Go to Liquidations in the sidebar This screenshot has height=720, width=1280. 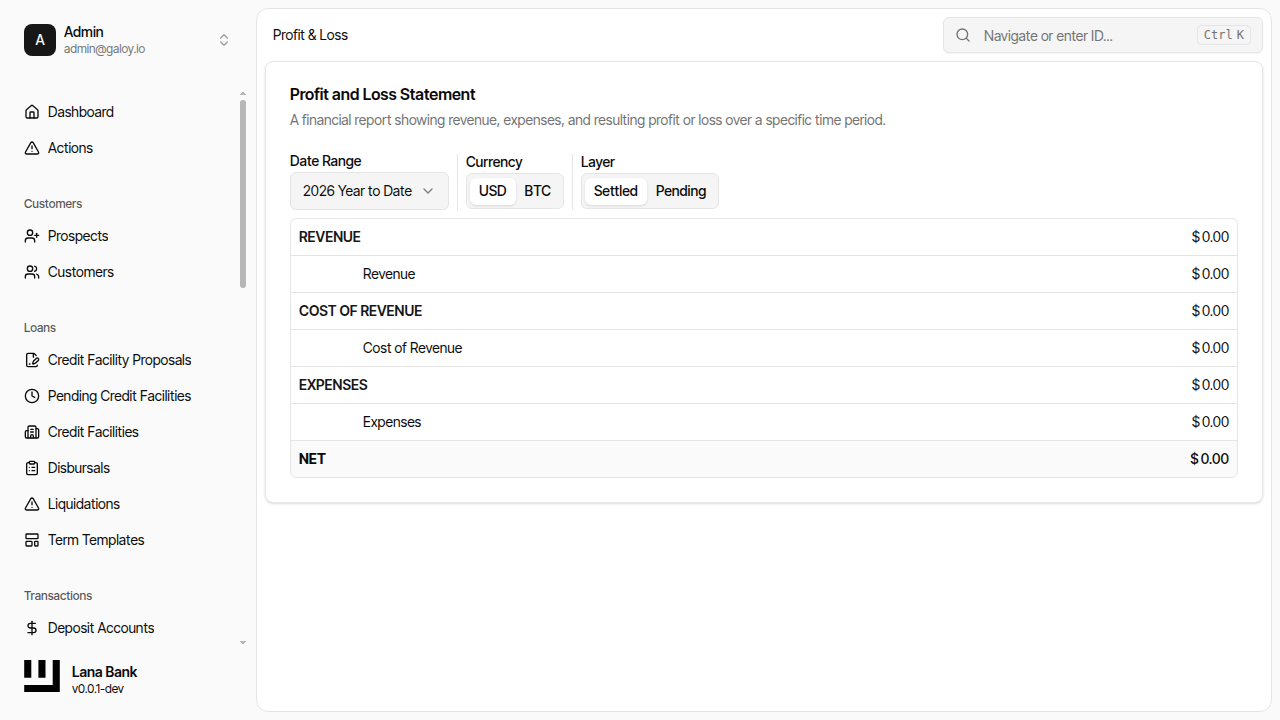pyautogui.click(x=83, y=504)
